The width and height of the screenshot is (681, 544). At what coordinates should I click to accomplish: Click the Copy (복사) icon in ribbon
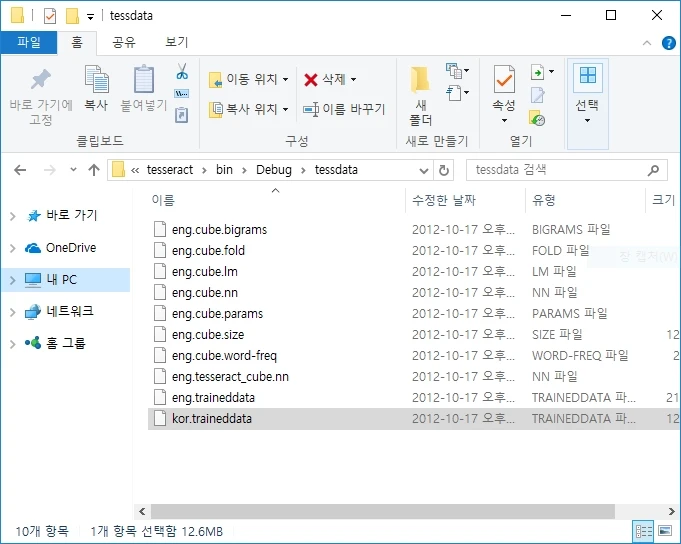click(x=96, y=82)
